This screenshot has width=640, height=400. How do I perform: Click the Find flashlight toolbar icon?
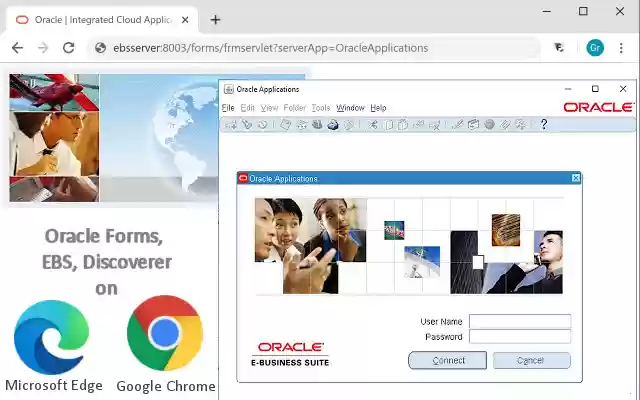(x=247, y=124)
